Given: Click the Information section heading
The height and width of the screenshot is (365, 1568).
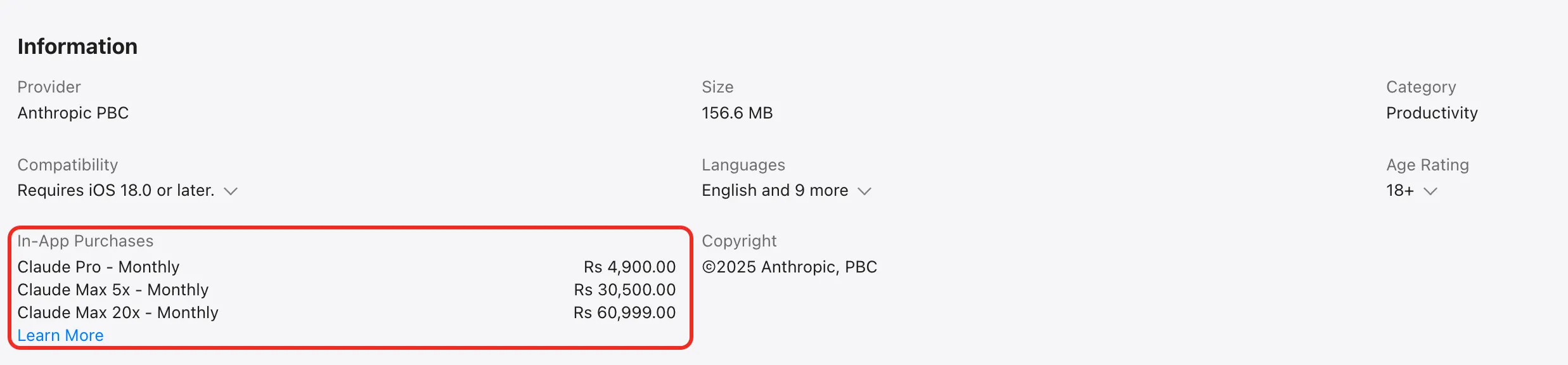Looking at the screenshot, I should click(77, 46).
